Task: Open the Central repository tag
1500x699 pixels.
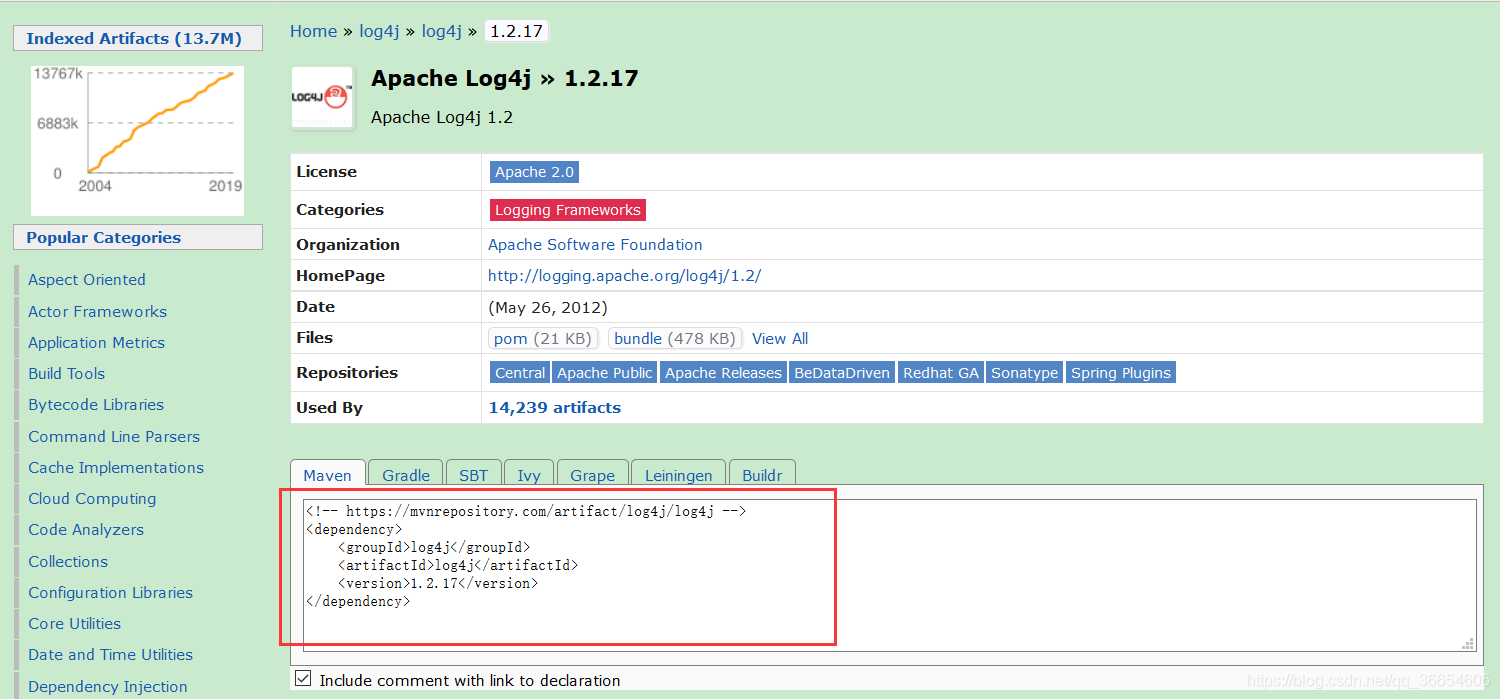Action: (520, 373)
